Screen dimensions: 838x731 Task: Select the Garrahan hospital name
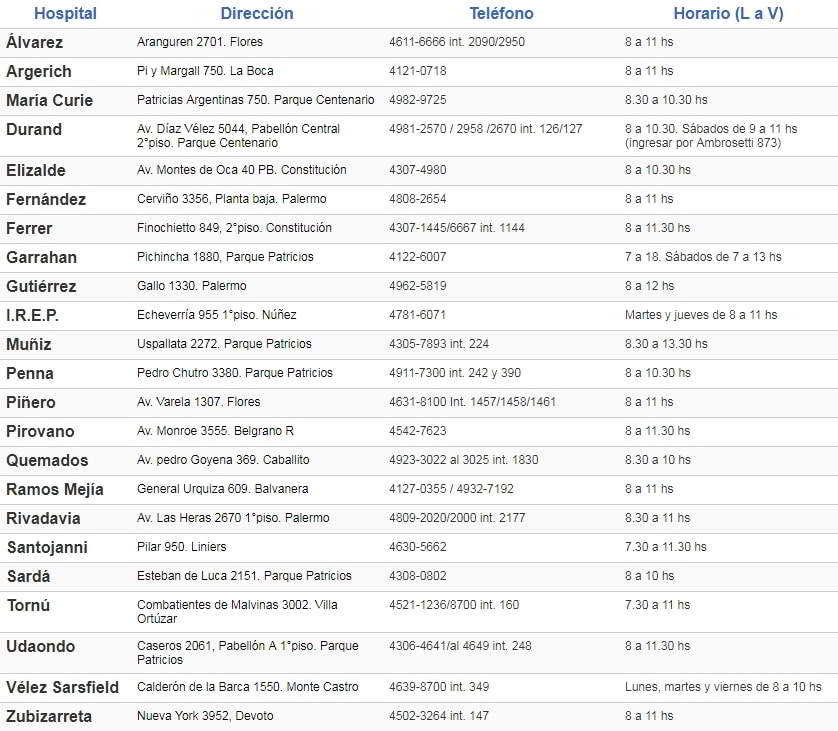point(42,257)
